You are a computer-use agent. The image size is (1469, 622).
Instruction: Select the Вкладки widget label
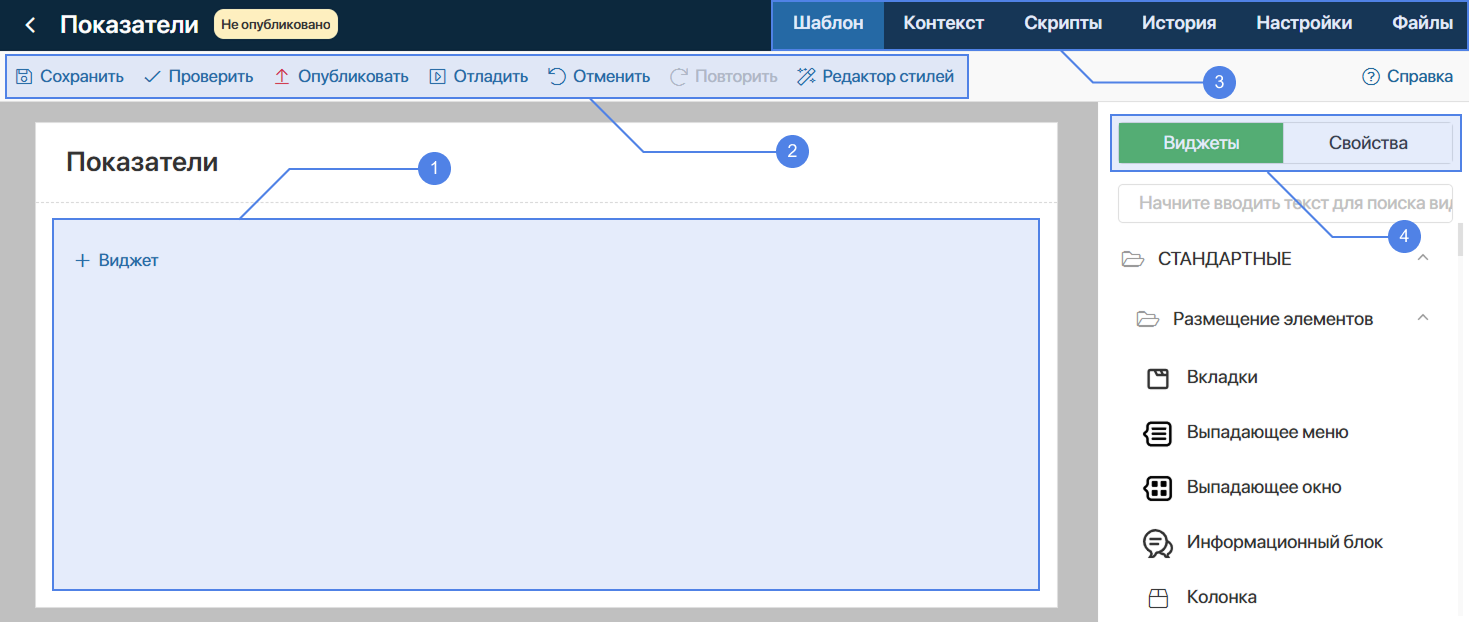1222,377
